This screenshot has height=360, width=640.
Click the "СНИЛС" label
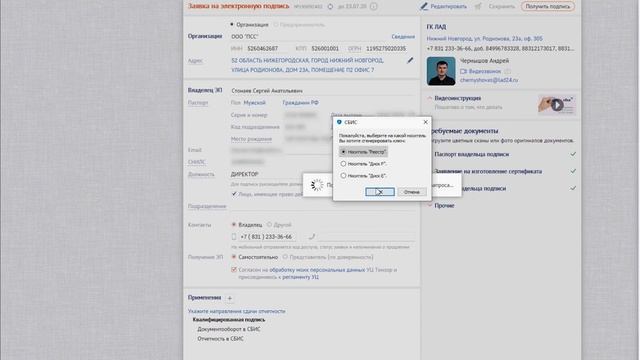[197, 162]
